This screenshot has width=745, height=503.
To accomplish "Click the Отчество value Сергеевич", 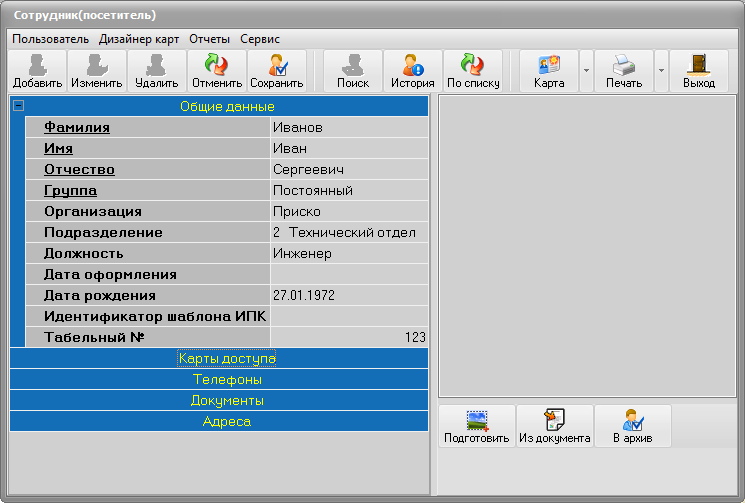I will (x=349, y=169).
